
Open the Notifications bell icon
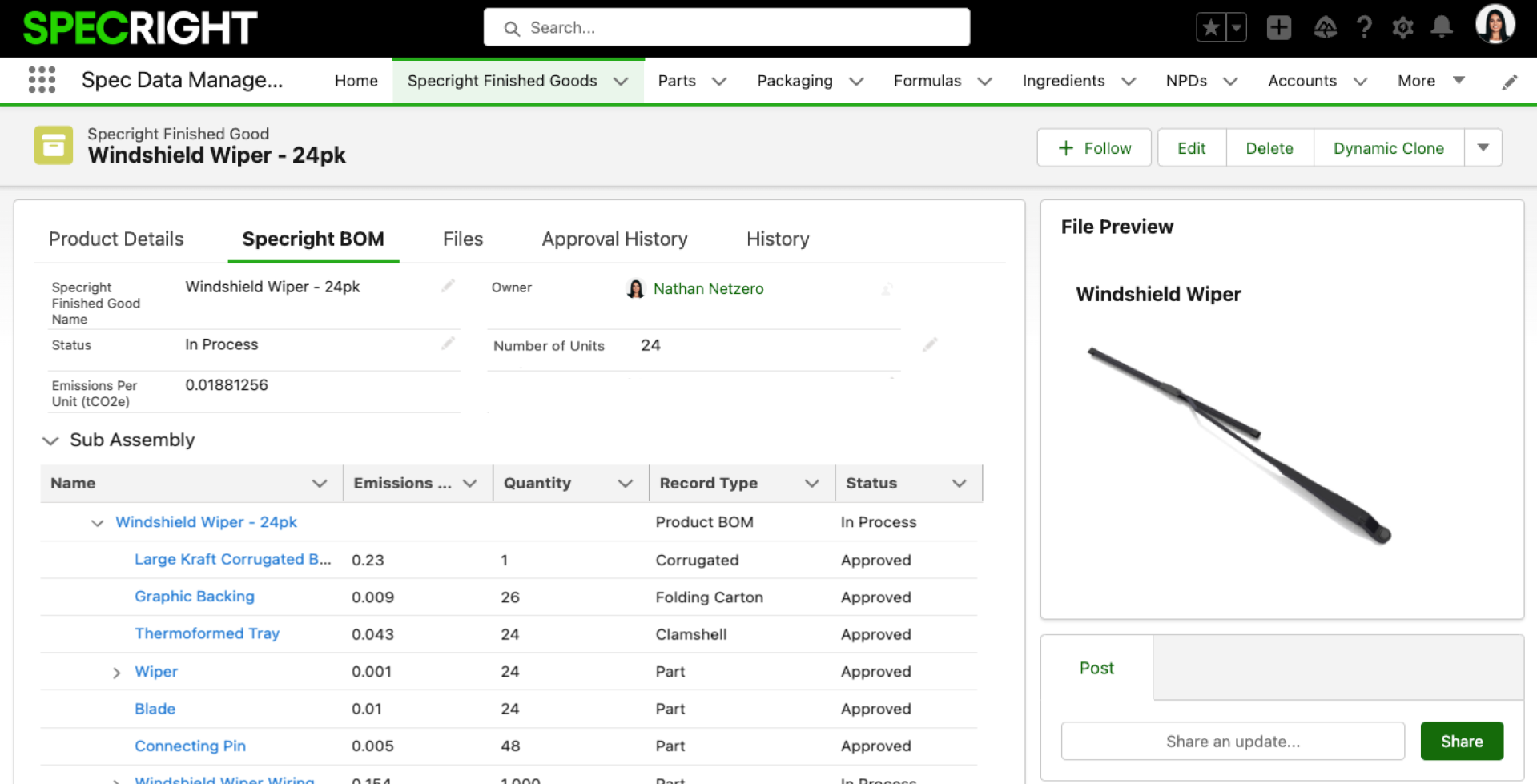click(1442, 27)
